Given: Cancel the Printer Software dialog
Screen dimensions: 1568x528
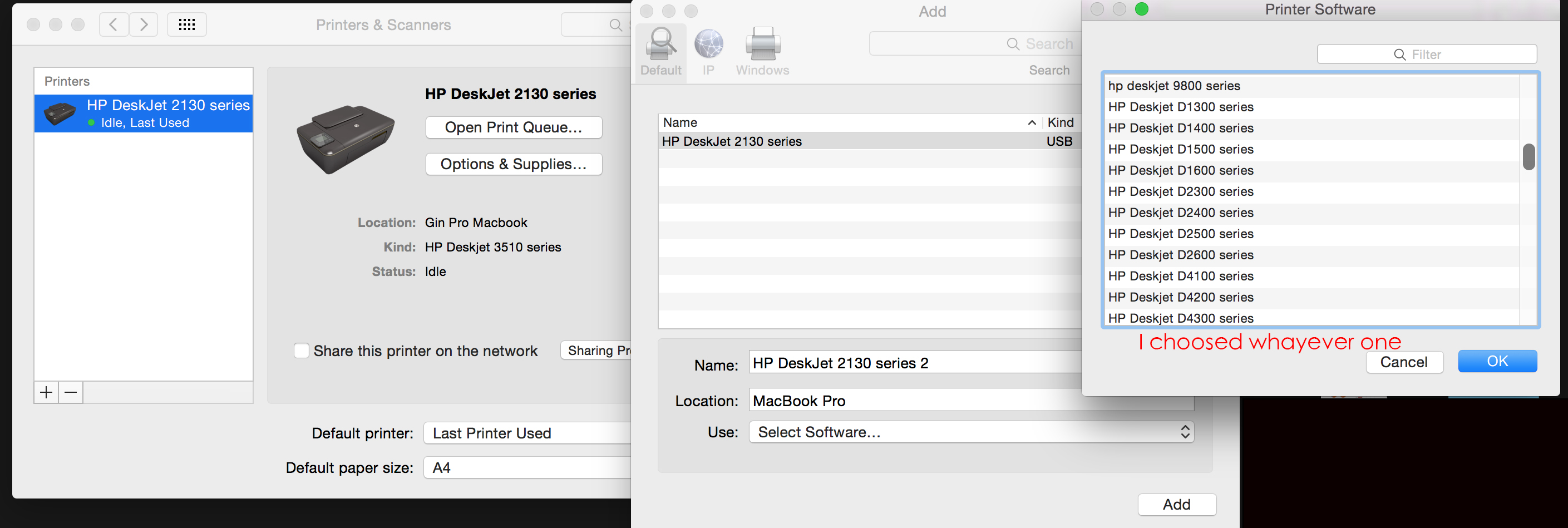Looking at the screenshot, I should (1404, 362).
